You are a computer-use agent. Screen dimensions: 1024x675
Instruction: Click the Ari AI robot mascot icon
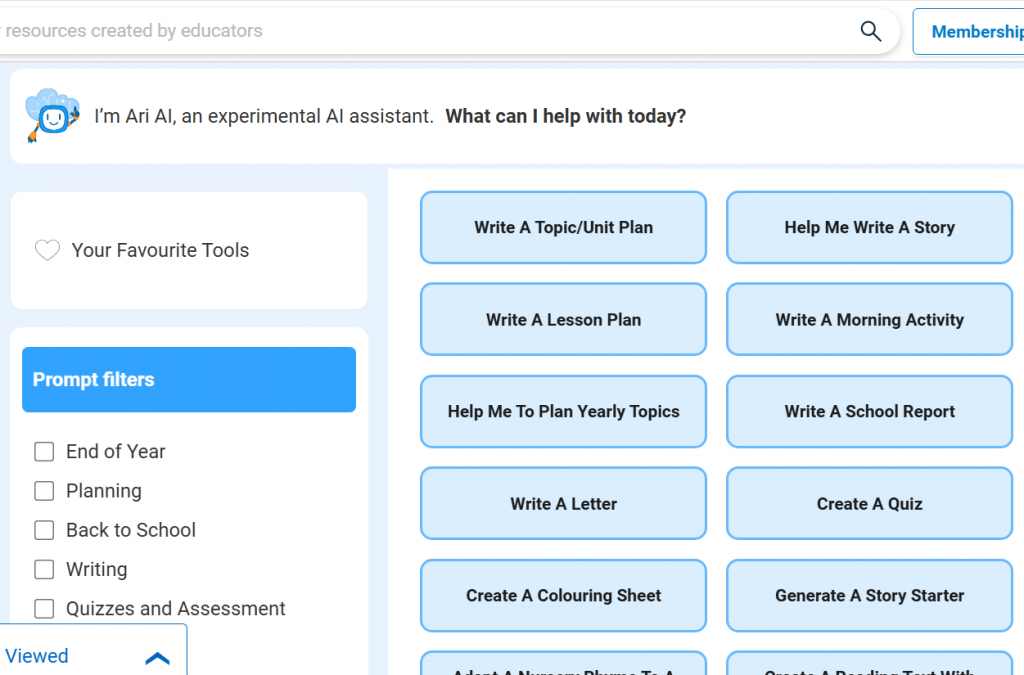coord(52,116)
